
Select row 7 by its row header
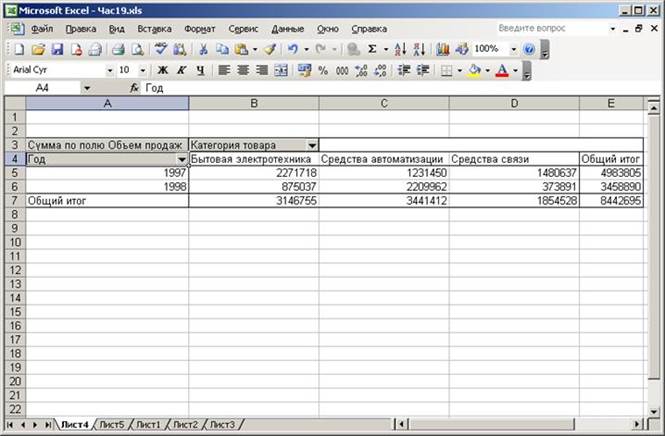[15, 201]
